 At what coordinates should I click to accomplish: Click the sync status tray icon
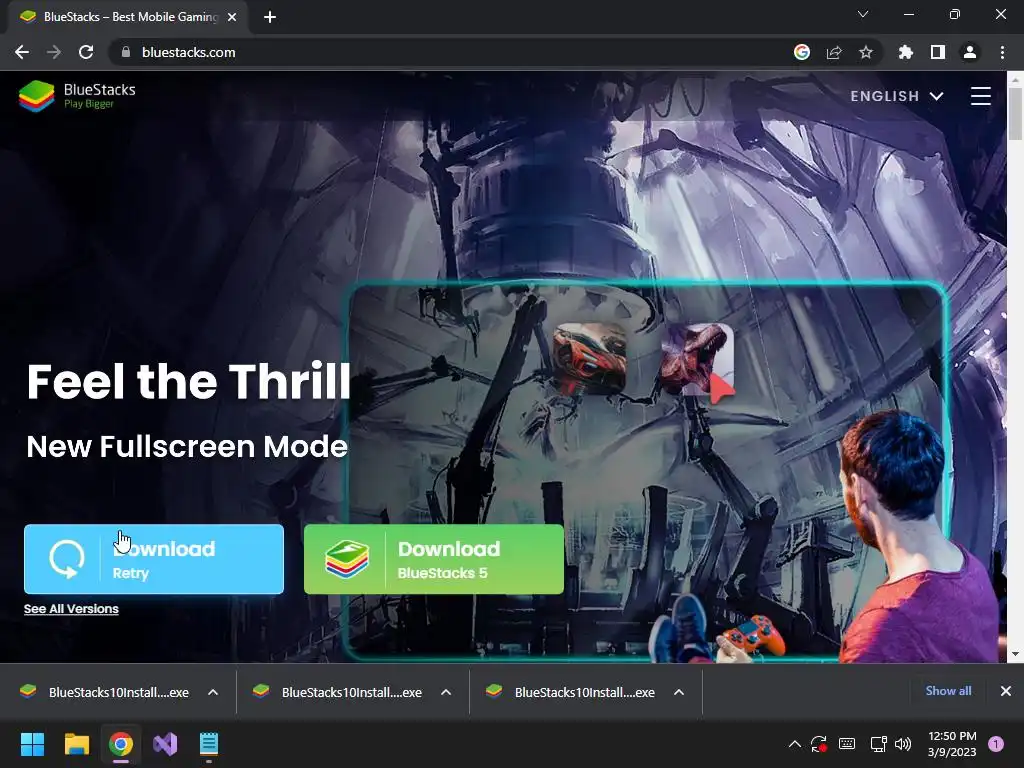point(819,744)
